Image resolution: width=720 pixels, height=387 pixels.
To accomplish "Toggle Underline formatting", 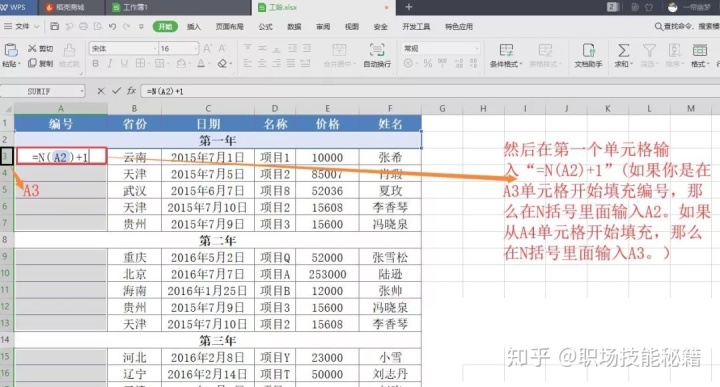I will pyautogui.click(x=124, y=63).
